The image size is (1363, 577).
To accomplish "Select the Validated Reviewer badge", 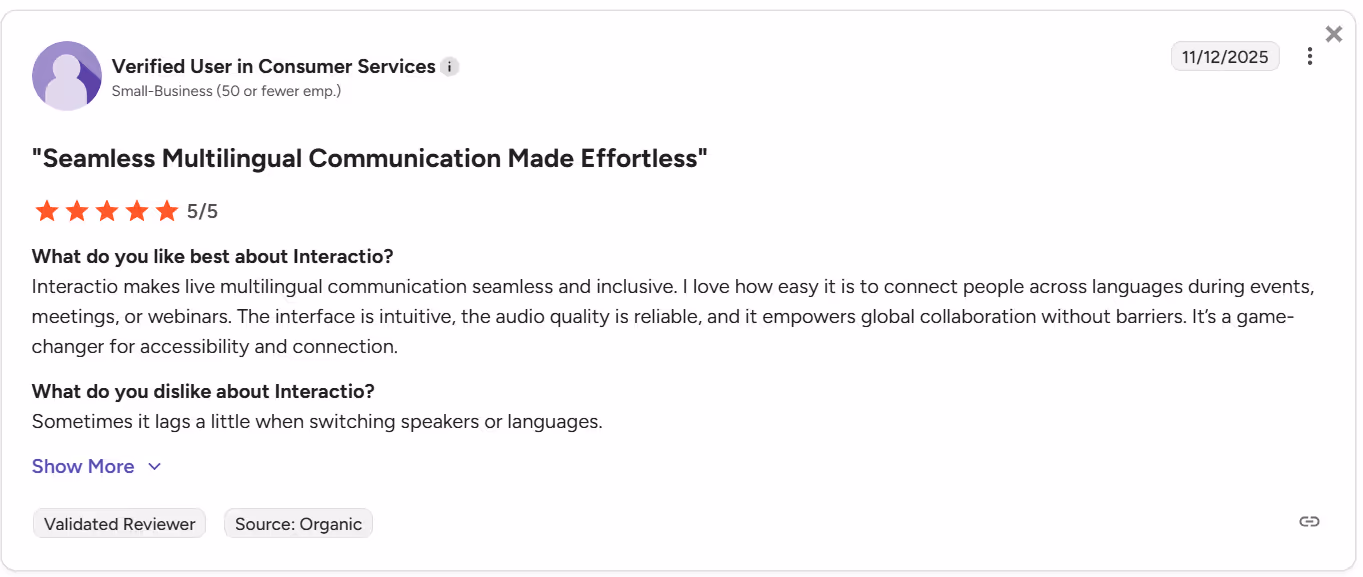I will [119, 523].
